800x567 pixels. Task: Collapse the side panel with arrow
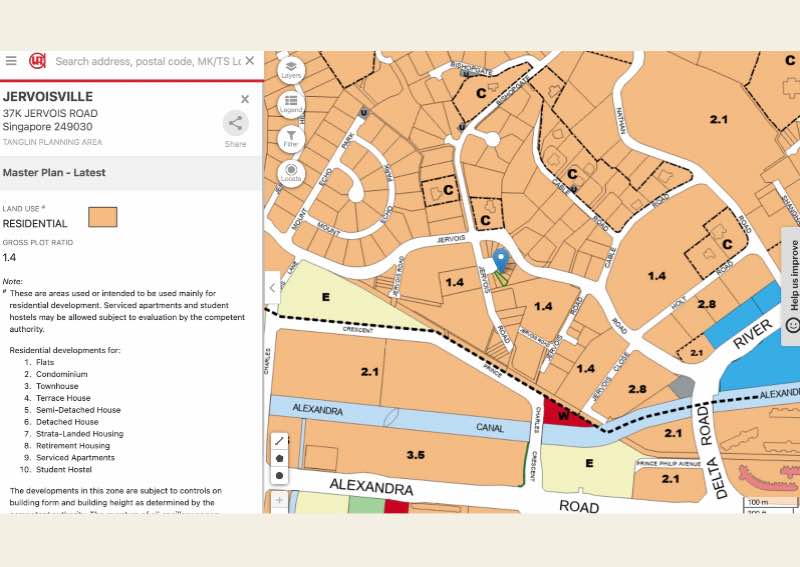(x=272, y=287)
